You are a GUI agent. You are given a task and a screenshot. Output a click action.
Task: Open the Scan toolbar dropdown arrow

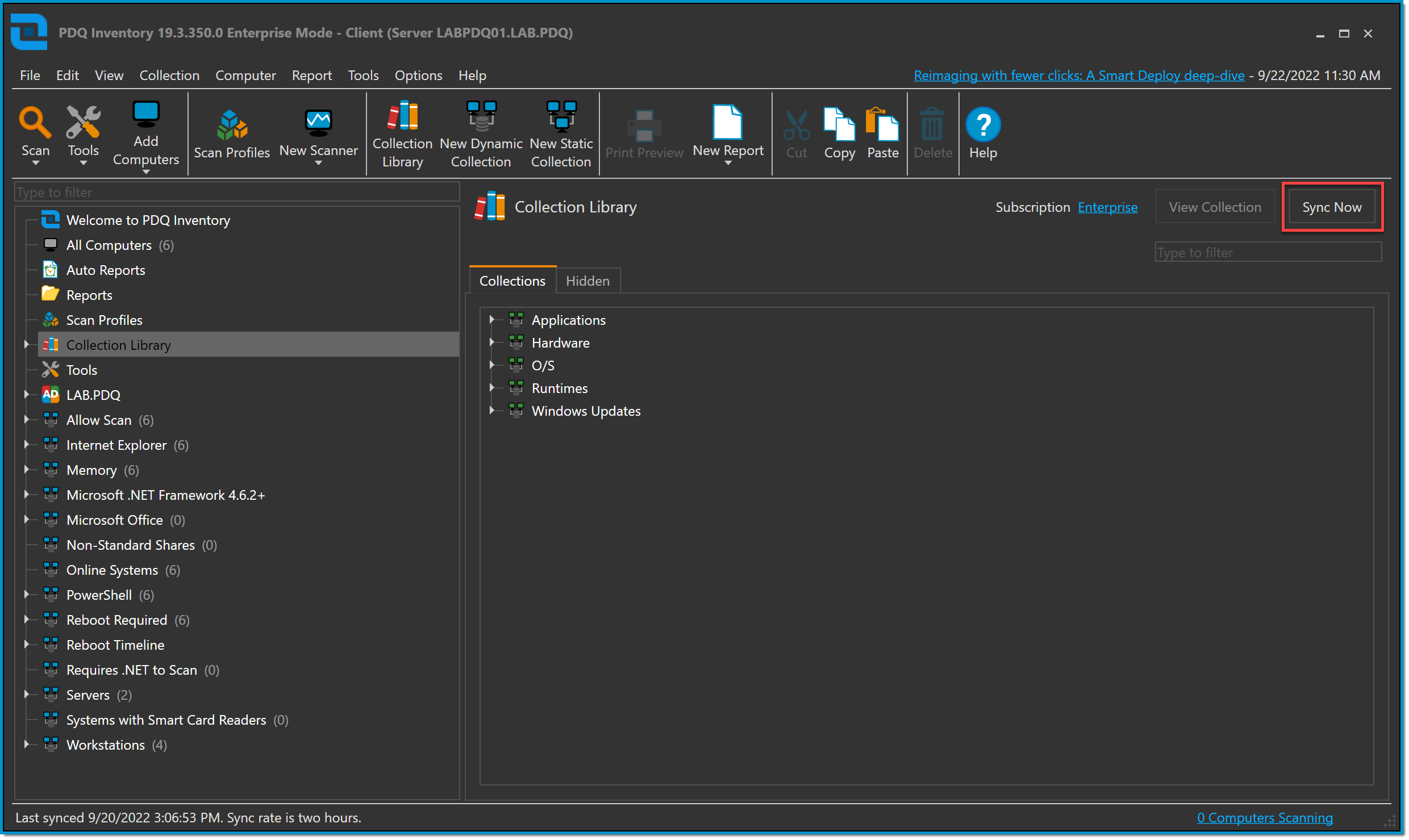click(35, 164)
